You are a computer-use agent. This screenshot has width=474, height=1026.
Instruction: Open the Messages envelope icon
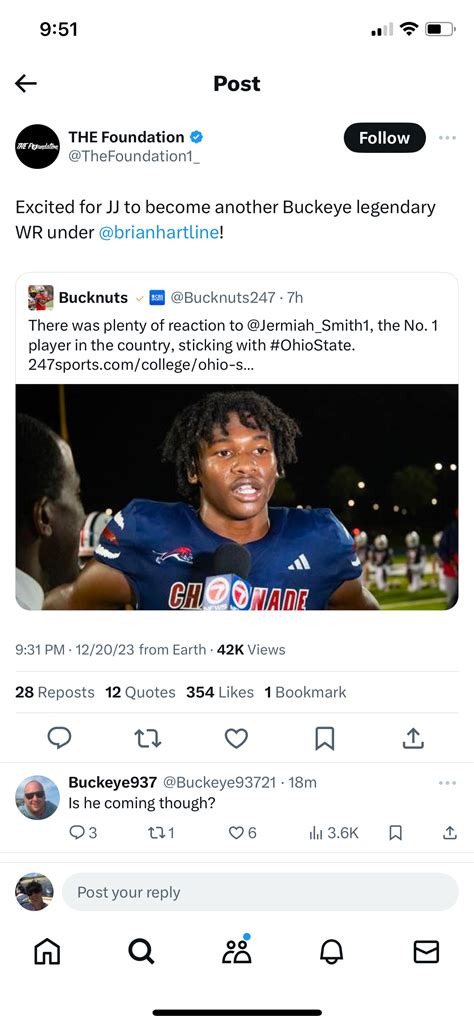pos(426,951)
